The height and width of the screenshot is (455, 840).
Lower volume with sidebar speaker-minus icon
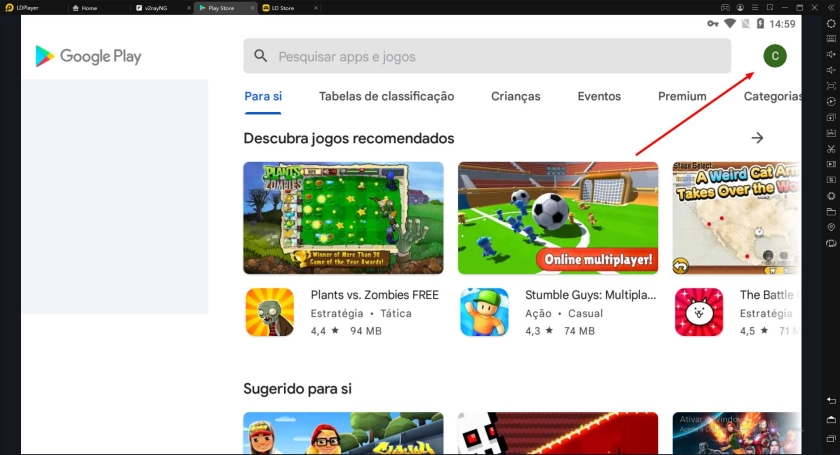[831, 70]
